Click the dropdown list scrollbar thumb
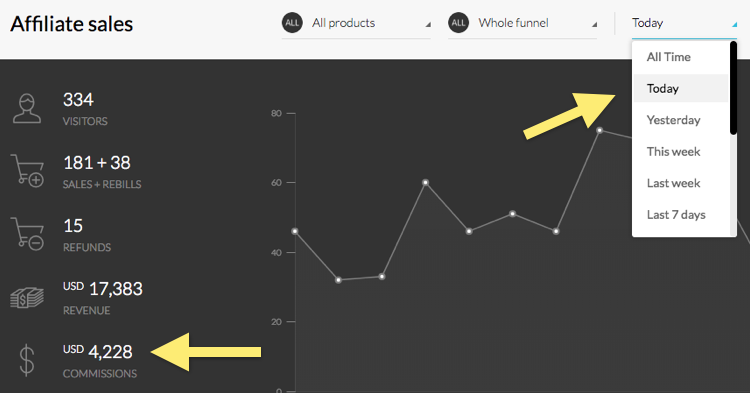The image size is (750, 393). pos(733,88)
